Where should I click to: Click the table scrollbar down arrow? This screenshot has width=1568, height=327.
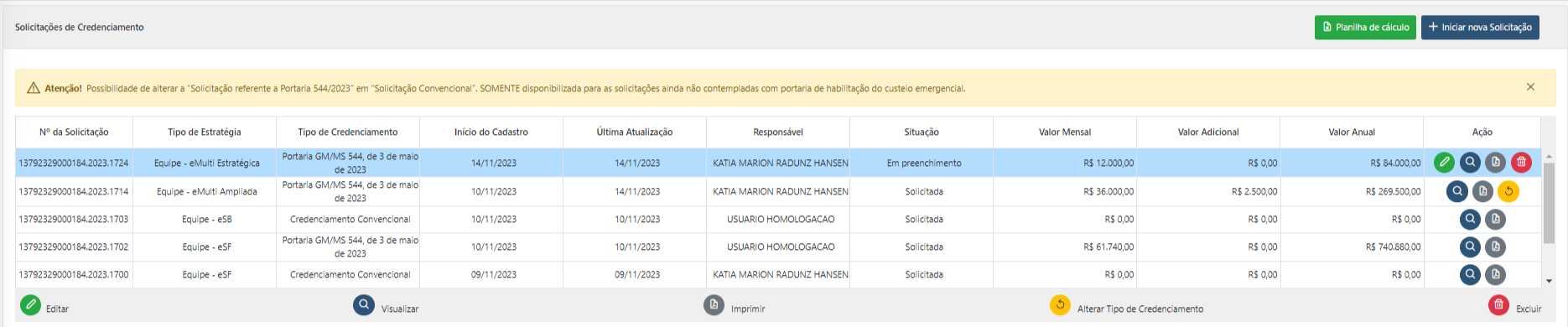1550,282
